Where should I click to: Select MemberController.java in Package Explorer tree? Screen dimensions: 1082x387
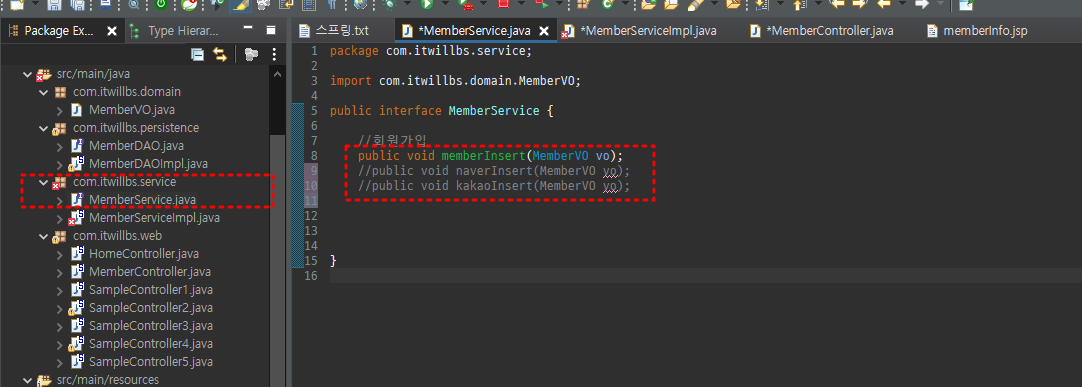(150, 271)
